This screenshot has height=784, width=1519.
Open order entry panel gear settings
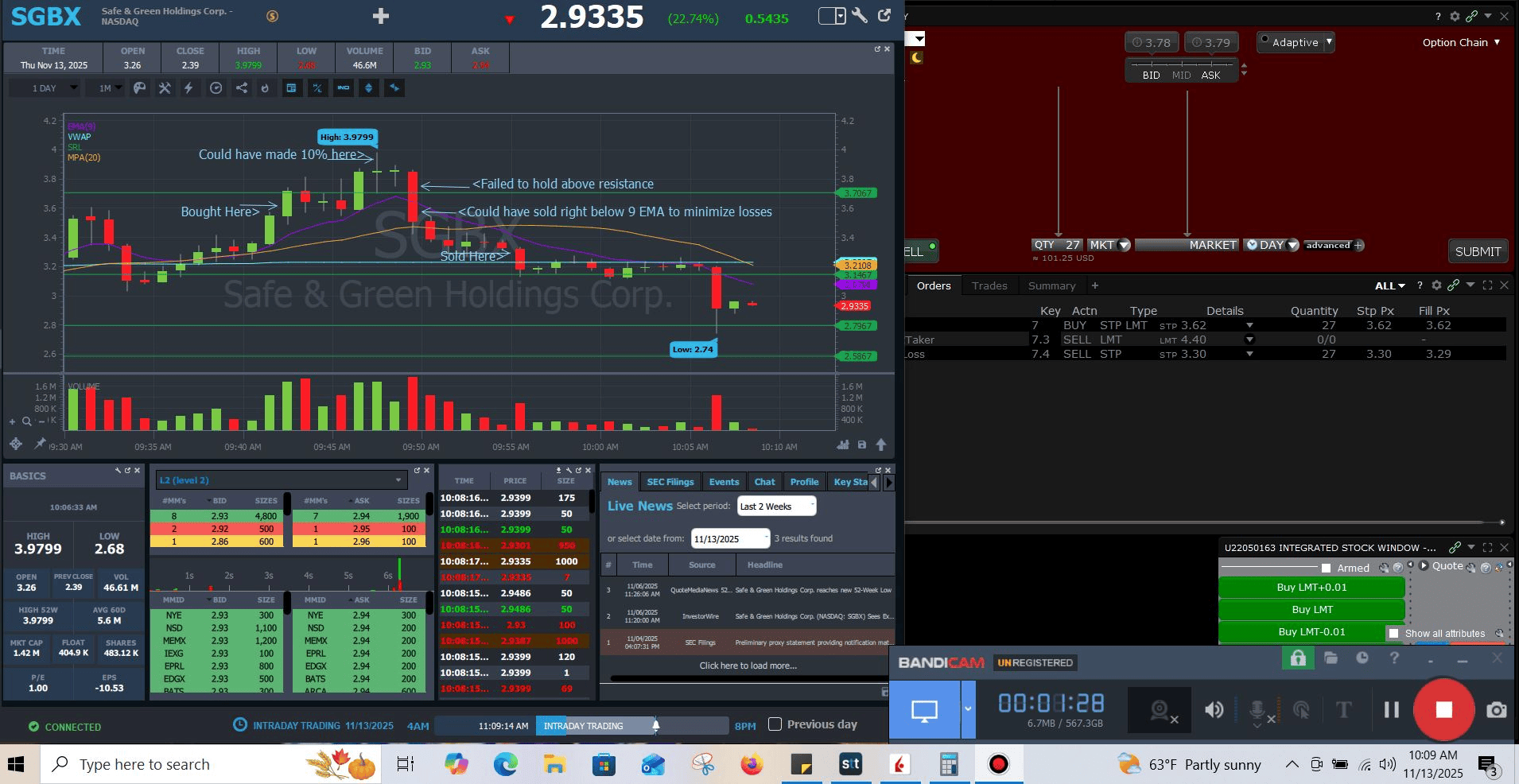(1455, 16)
